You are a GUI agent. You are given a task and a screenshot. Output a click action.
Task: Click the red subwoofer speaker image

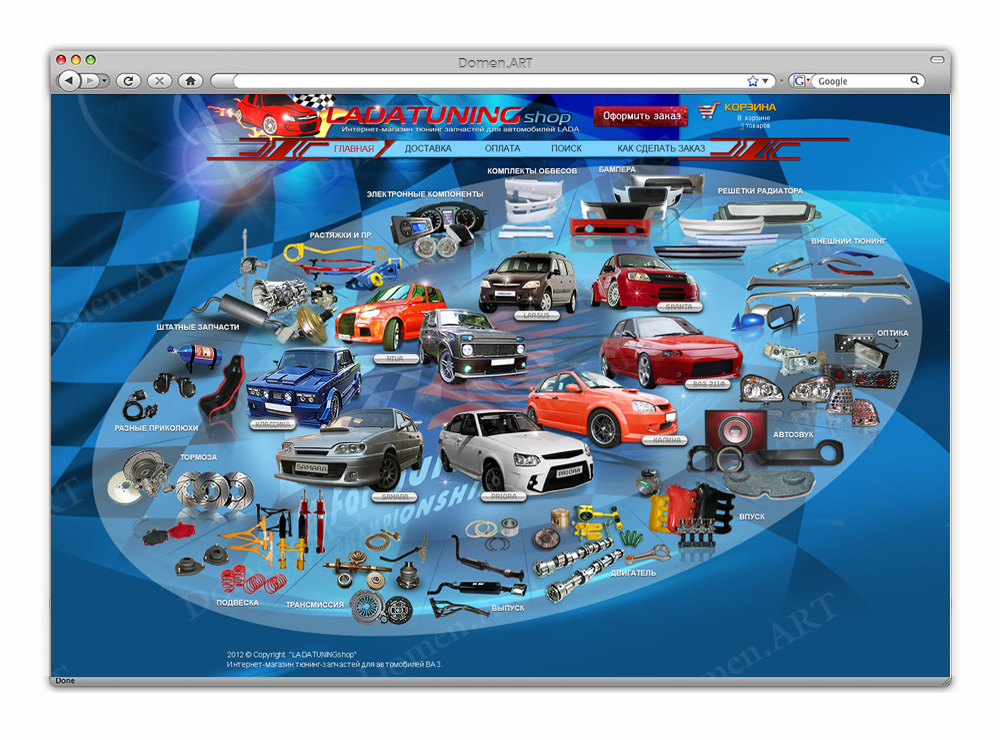click(x=735, y=430)
